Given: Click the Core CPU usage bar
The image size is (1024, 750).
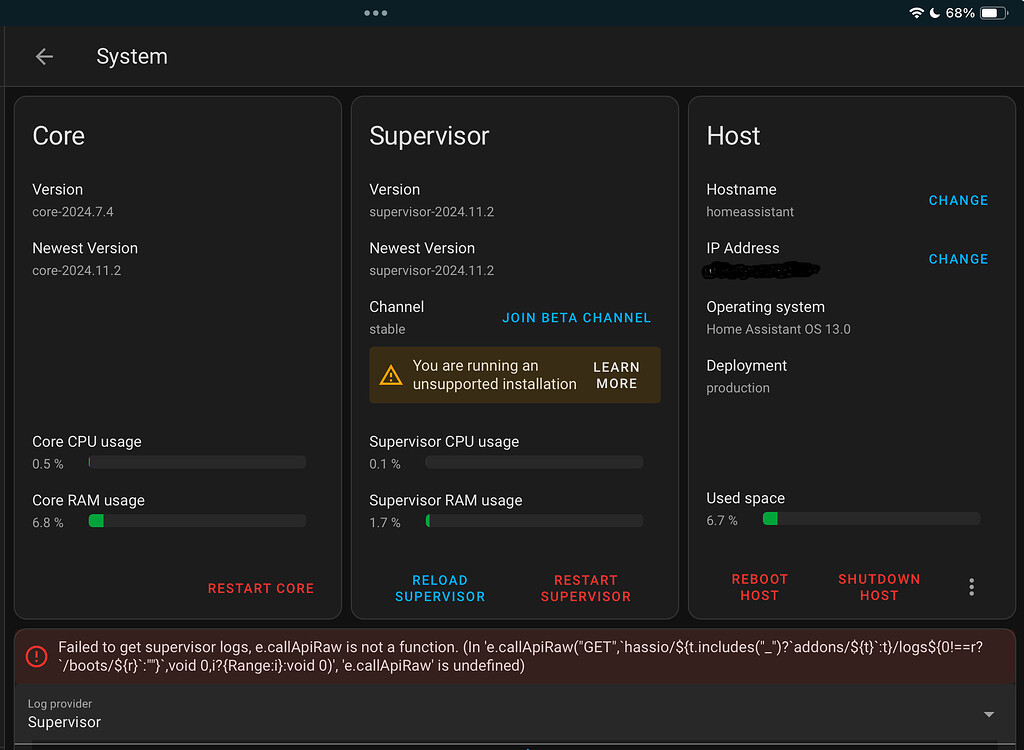Looking at the screenshot, I should tap(197, 463).
